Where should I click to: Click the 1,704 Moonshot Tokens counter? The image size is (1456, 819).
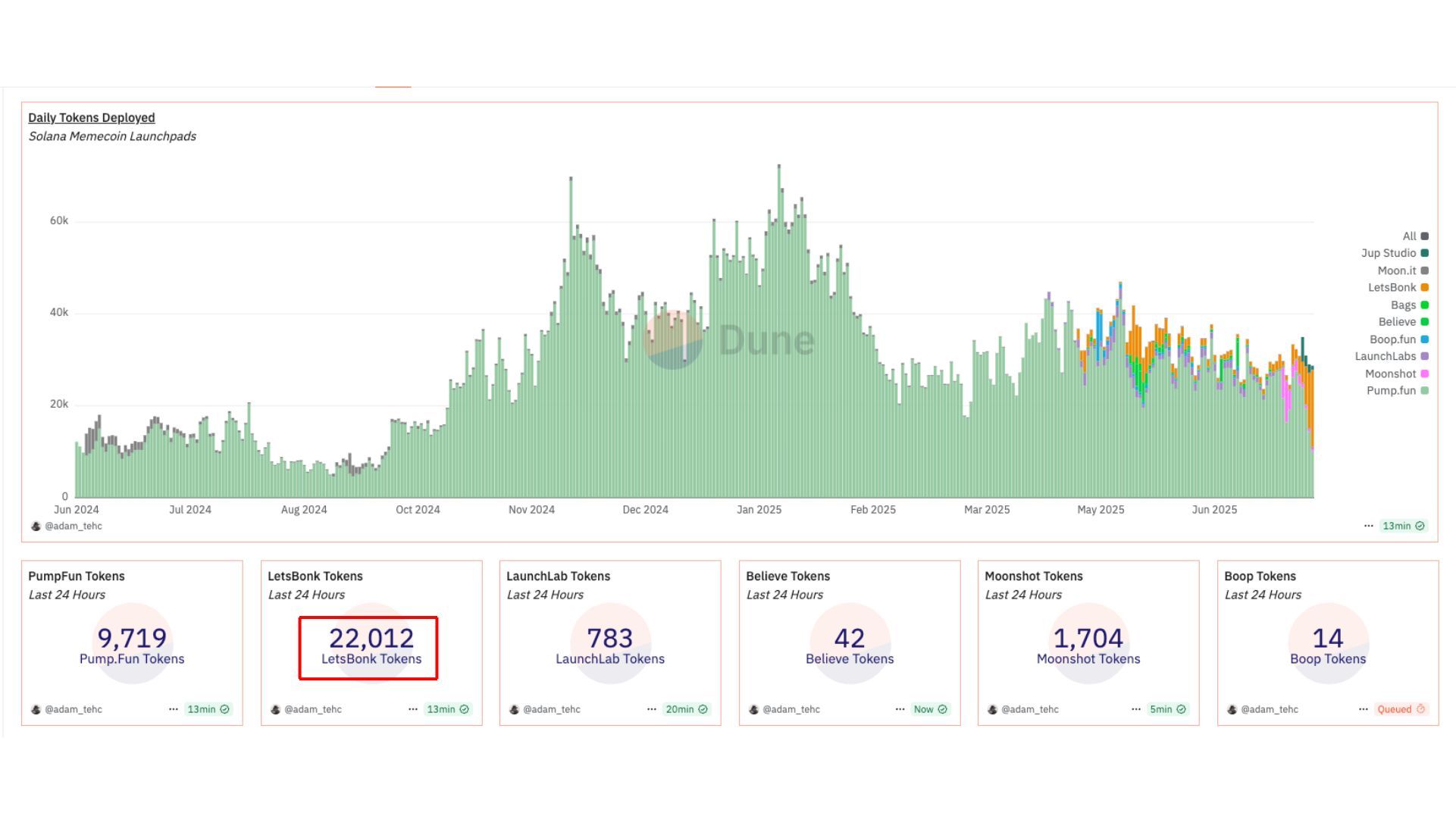(x=1088, y=646)
